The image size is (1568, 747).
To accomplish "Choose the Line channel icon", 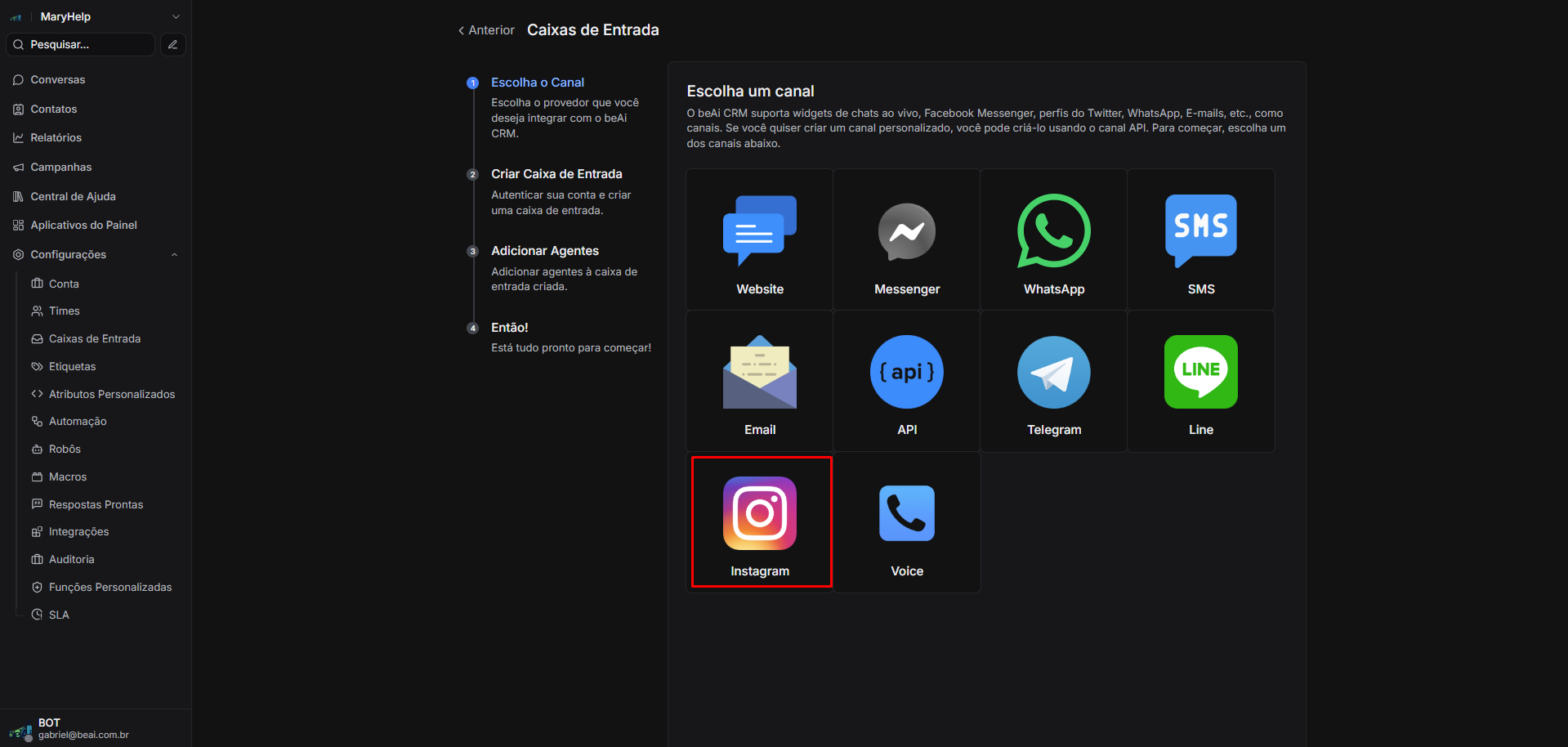I will (x=1200, y=373).
